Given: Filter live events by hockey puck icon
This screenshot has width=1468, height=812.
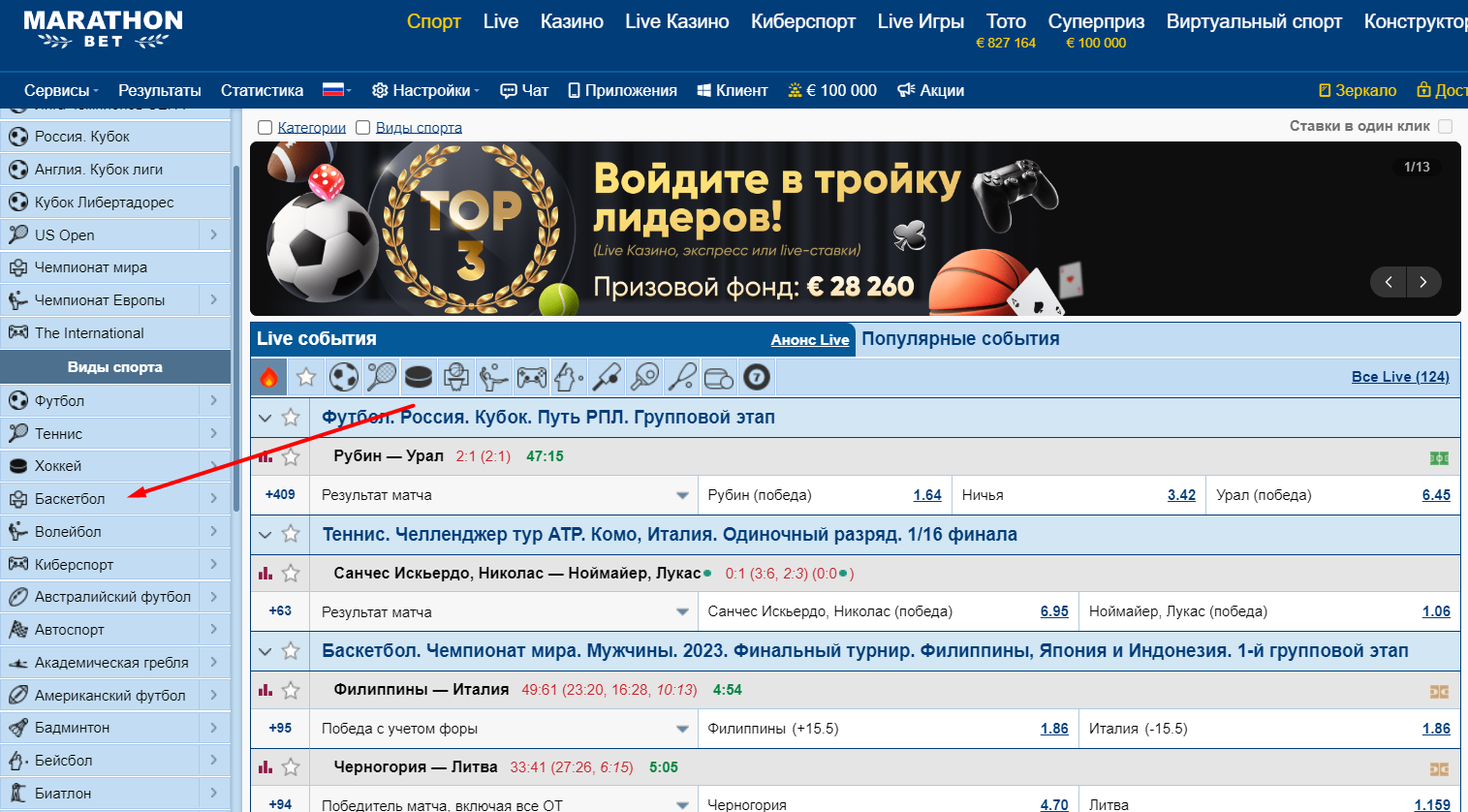Looking at the screenshot, I should (x=418, y=377).
